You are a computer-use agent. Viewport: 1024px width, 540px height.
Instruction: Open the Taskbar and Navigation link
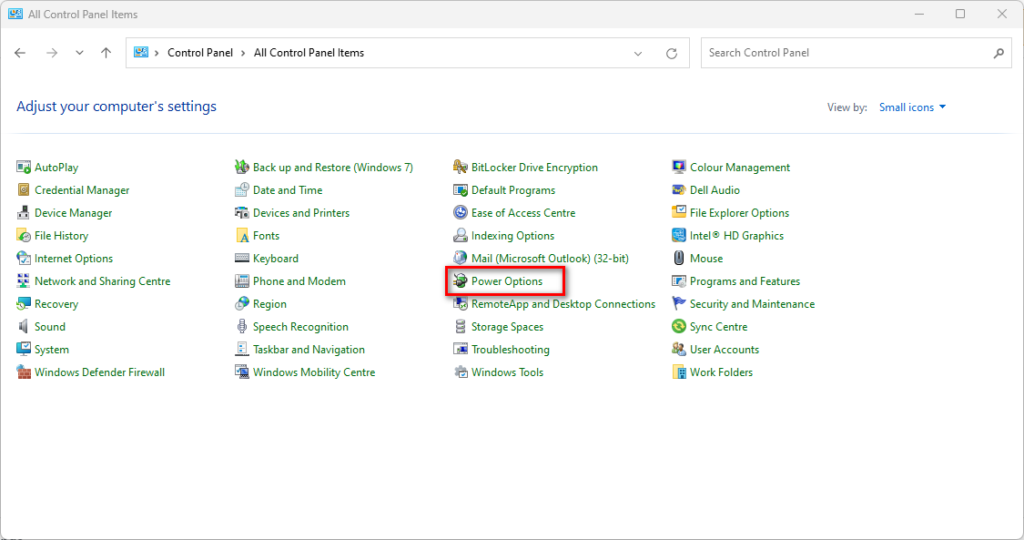(x=309, y=349)
